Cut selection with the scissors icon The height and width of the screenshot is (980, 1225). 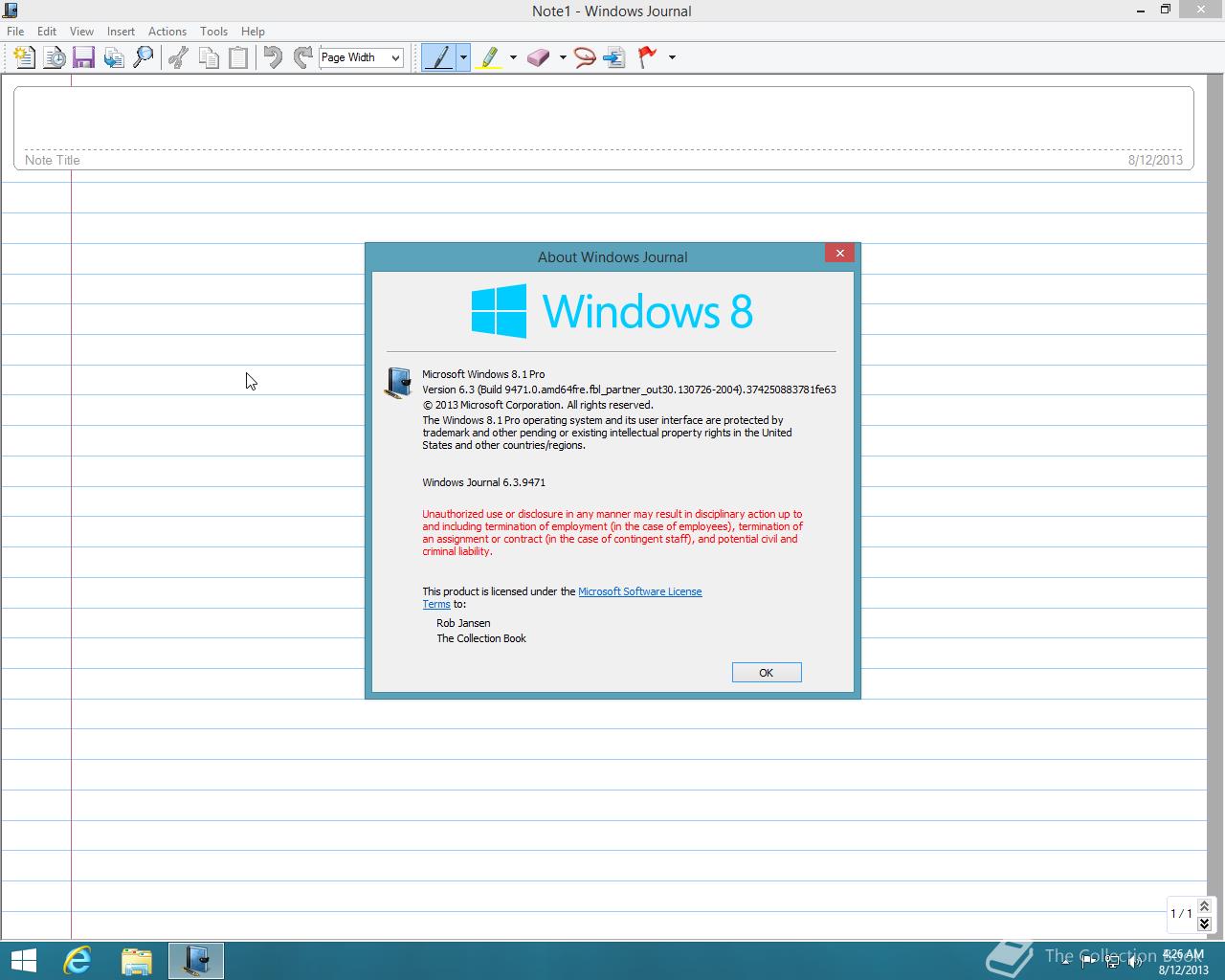(x=178, y=57)
